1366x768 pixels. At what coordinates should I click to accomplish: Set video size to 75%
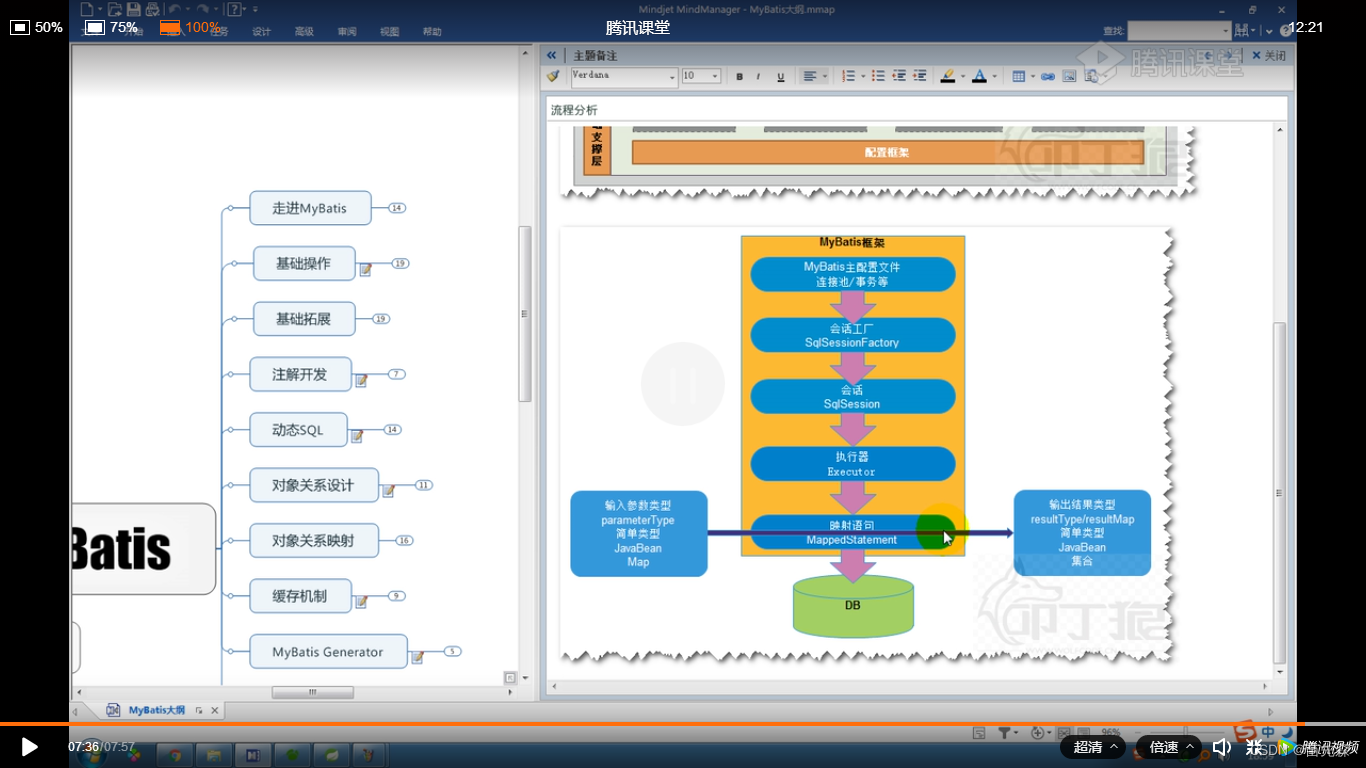click(x=111, y=27)
